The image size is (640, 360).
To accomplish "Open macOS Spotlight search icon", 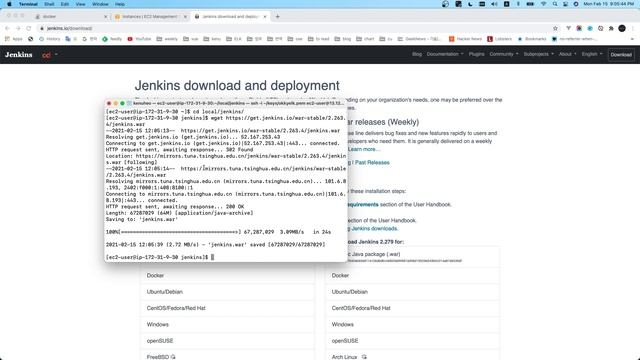I will pos(555,4).
